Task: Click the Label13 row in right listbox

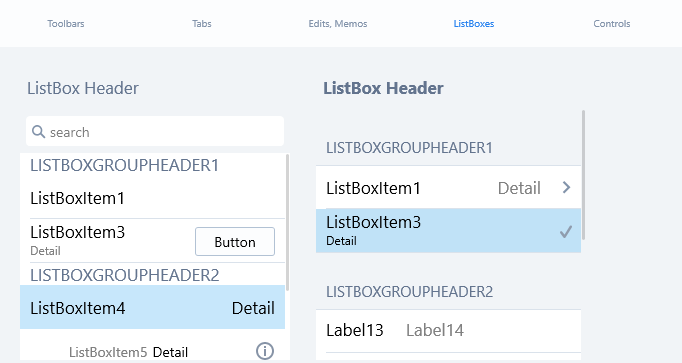Action: (448, 330)
